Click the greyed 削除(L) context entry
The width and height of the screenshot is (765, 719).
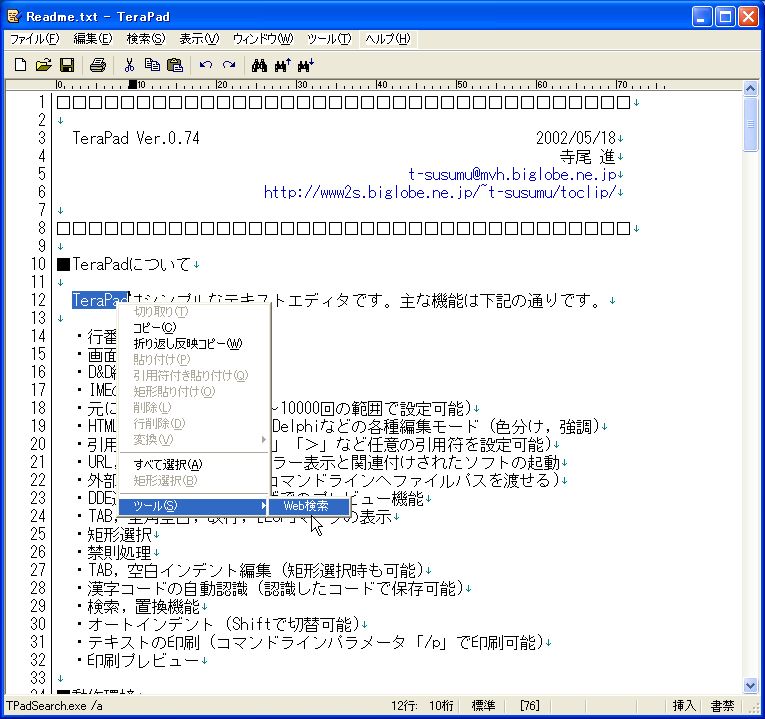click(x=194, y=407)
